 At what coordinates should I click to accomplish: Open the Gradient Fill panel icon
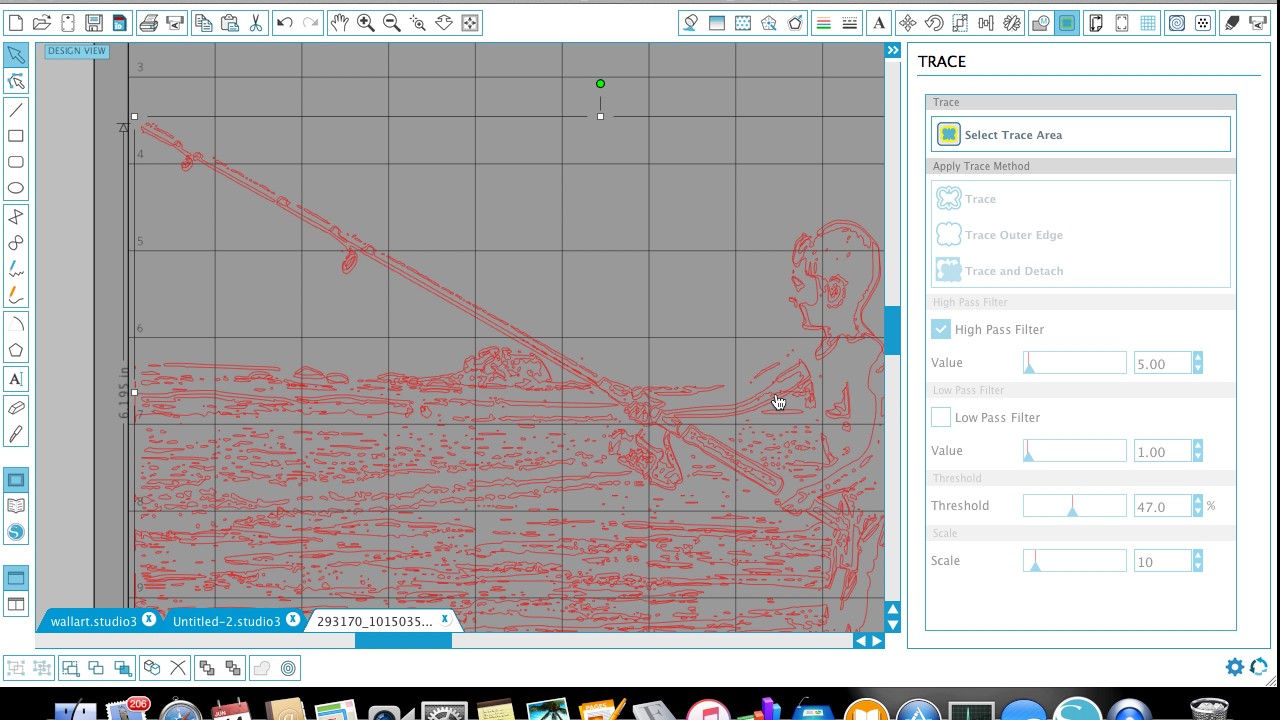(x=717, y=22)
